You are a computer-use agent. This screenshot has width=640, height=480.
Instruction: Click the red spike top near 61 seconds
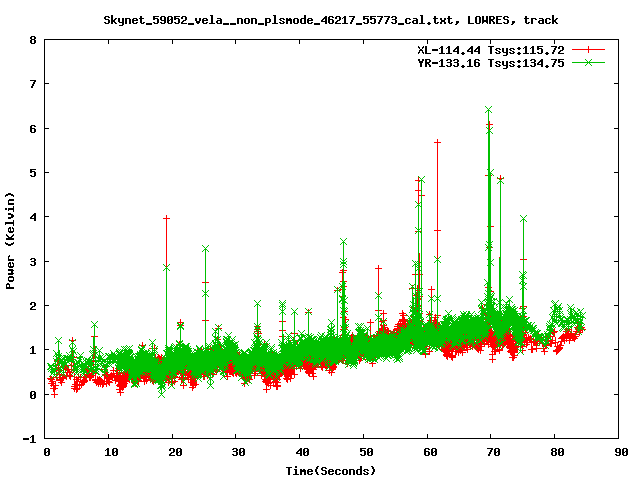point(437,143)
